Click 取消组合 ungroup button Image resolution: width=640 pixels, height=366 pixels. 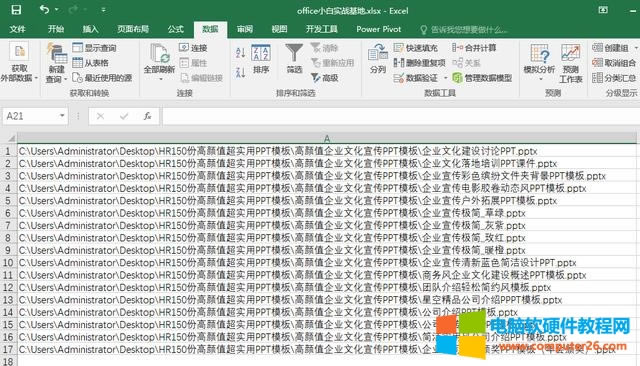(614, 63)
